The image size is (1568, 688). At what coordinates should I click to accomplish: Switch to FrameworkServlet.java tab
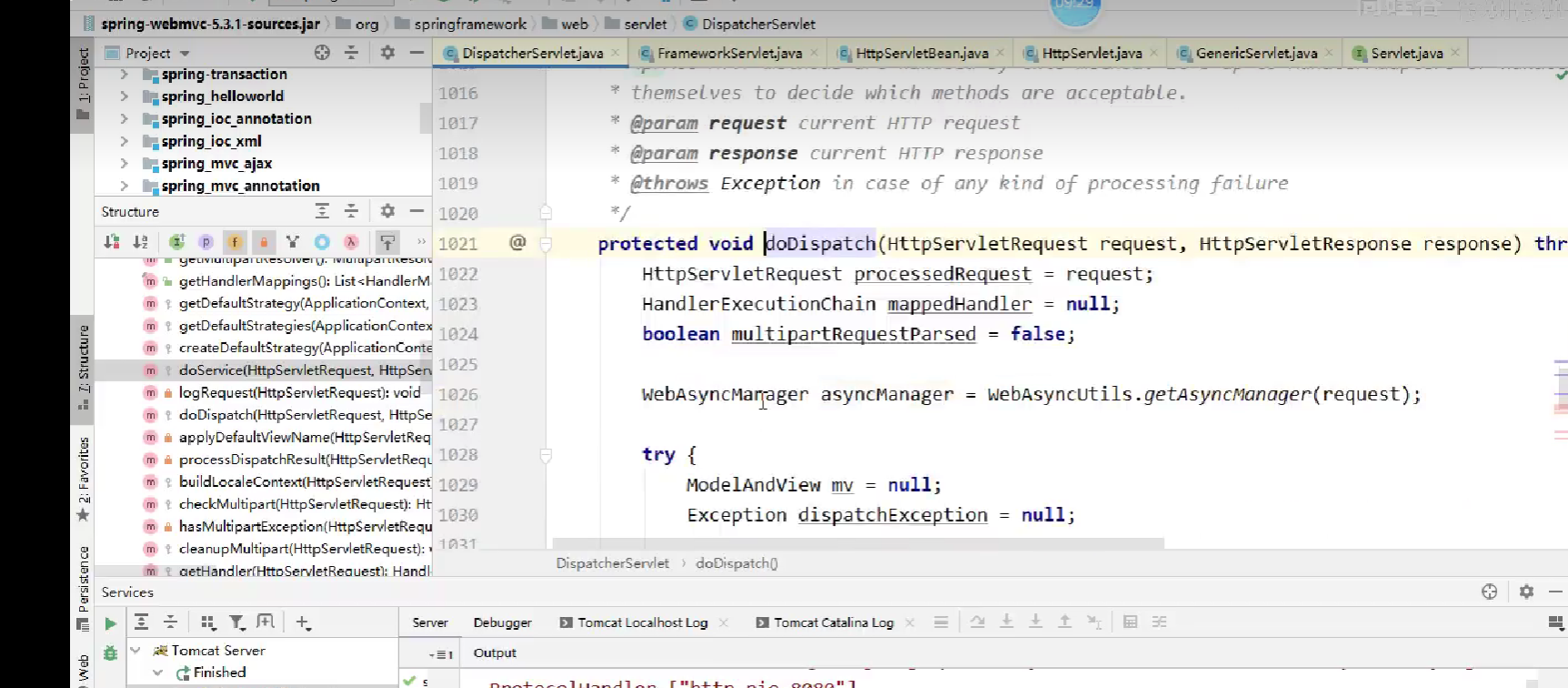pos(729,54)
